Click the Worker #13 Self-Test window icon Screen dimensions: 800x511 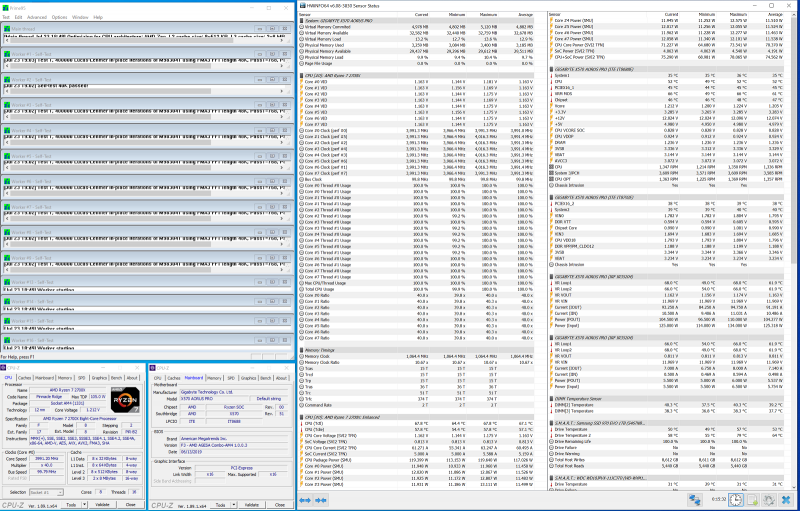[x=7, y=282]
